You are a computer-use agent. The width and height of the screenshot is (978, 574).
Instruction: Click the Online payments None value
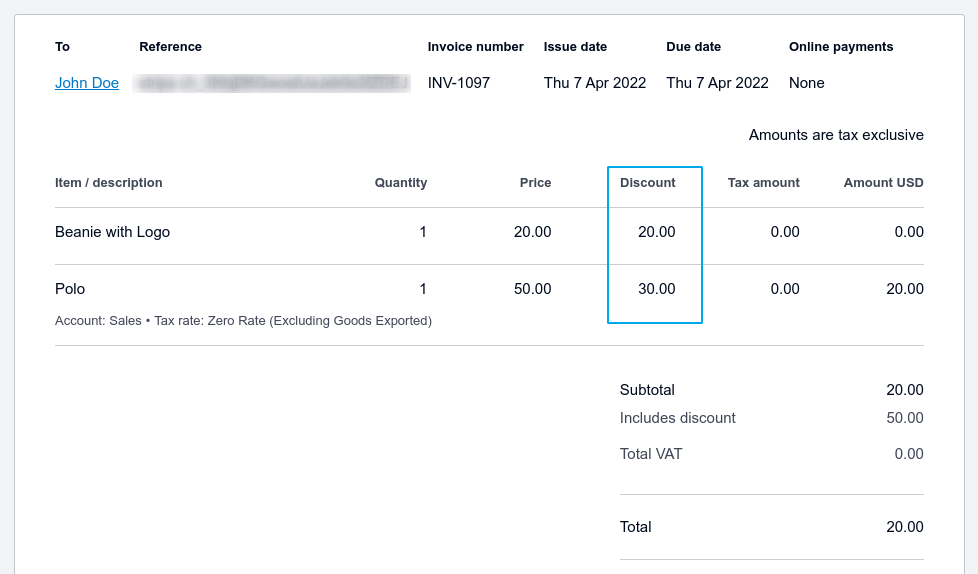tap(807, 83)
